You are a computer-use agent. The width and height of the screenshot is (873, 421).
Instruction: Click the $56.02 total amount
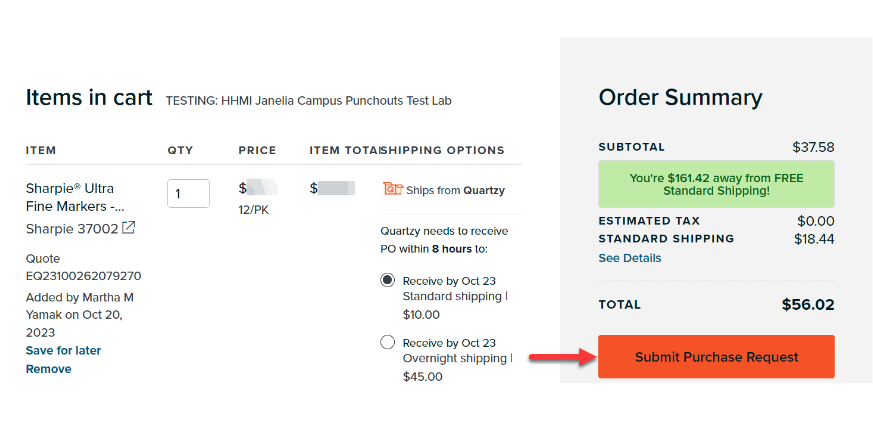[x=808, y=305]
